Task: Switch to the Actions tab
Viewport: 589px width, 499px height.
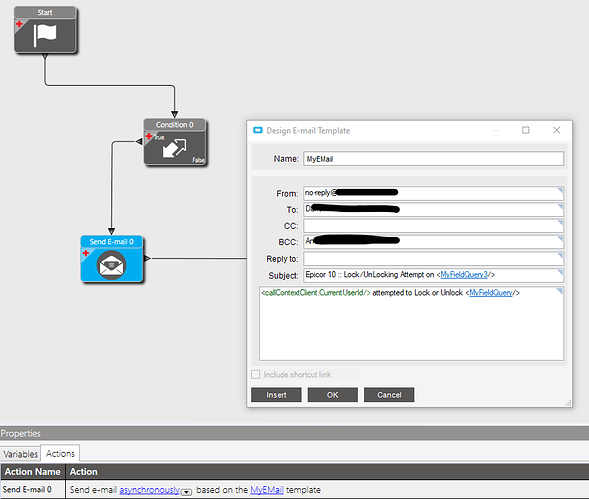Action: click(x=60, y=454)
